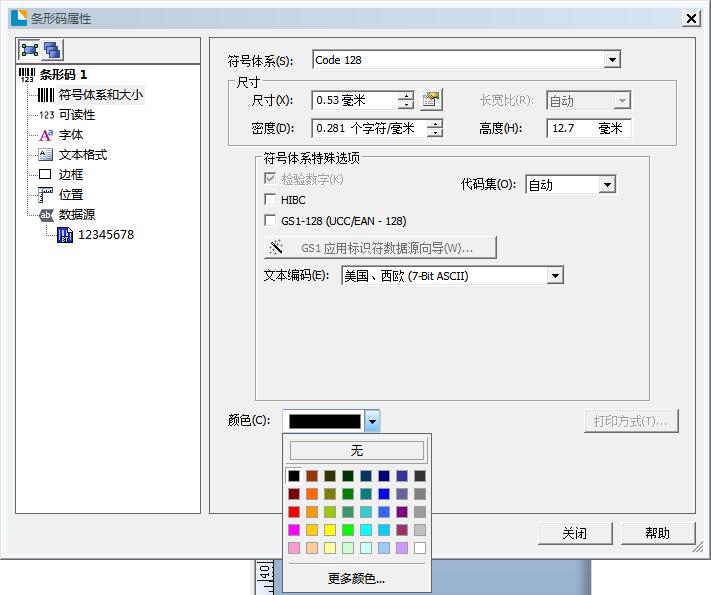The height and width of the screenshot is (595, 711).
Task: Click the 关闭 button
Action: [x=575, y=533]
